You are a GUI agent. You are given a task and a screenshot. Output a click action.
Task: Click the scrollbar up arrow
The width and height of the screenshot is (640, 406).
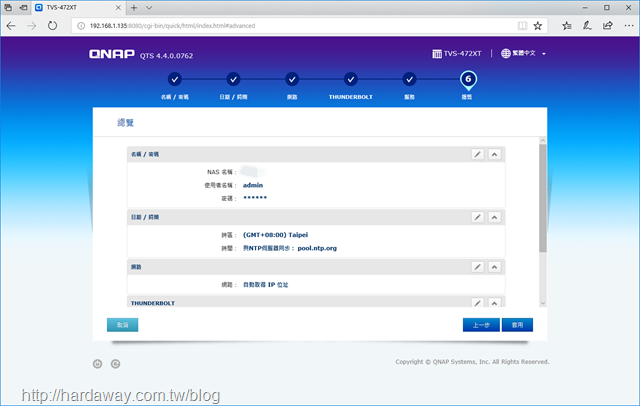tap(542, 140)
